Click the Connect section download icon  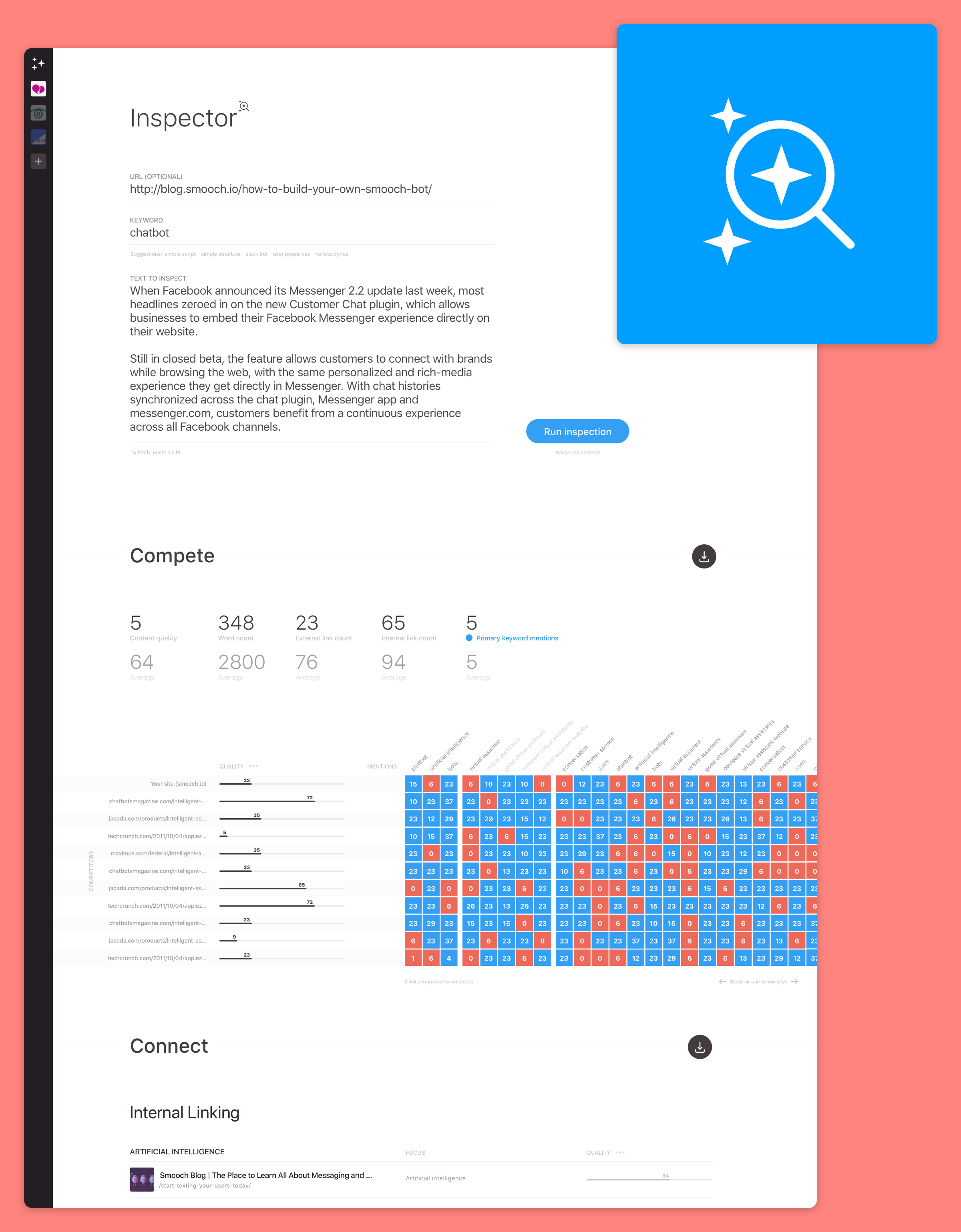click(700, 1047)
